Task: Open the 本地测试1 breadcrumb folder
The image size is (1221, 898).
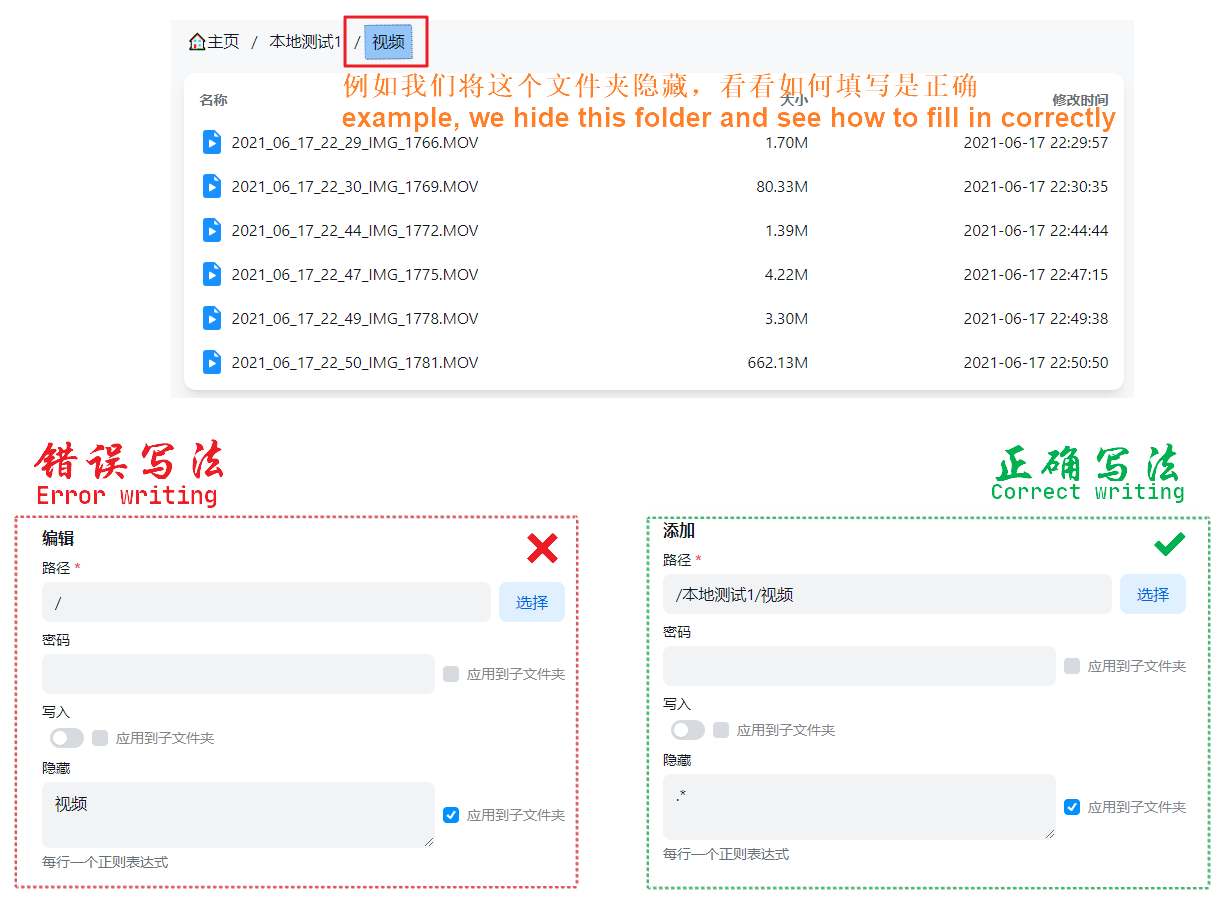Action: click(305, 42)
